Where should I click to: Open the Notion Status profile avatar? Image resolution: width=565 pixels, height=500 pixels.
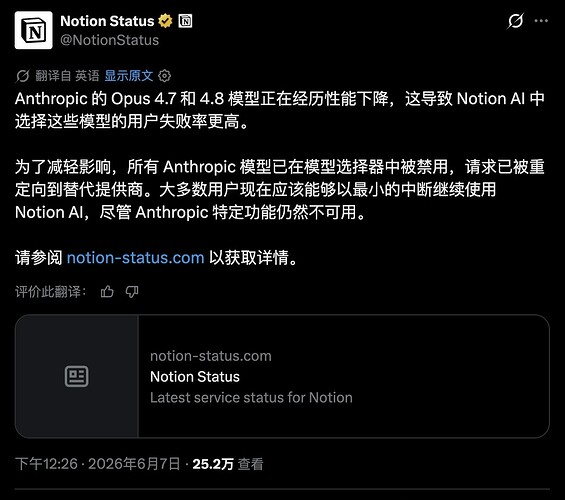[x=34, y=30]
